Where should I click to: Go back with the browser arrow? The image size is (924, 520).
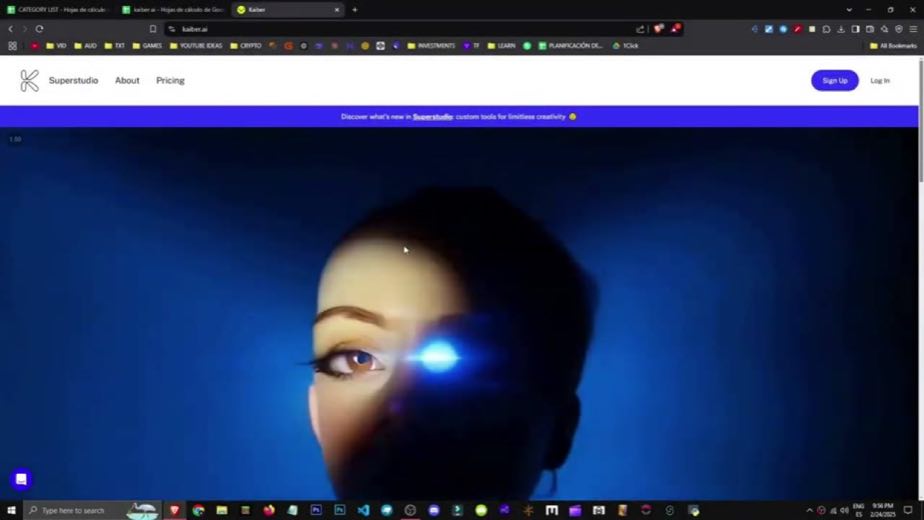tap(11, 29)
